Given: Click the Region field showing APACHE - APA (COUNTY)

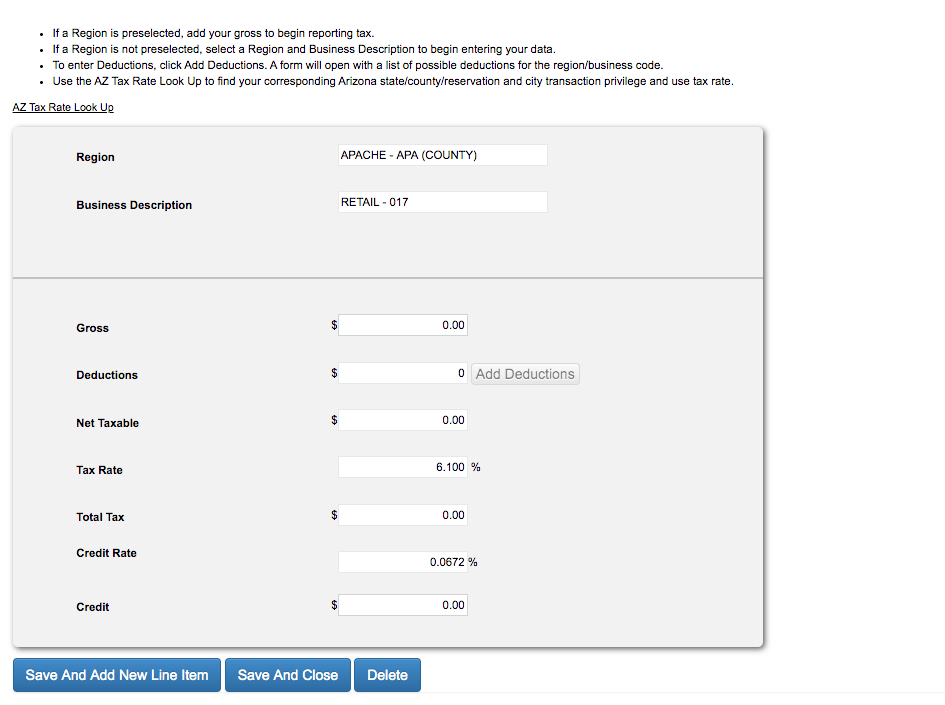Looking at the screenshot, I should click(442, 155).
